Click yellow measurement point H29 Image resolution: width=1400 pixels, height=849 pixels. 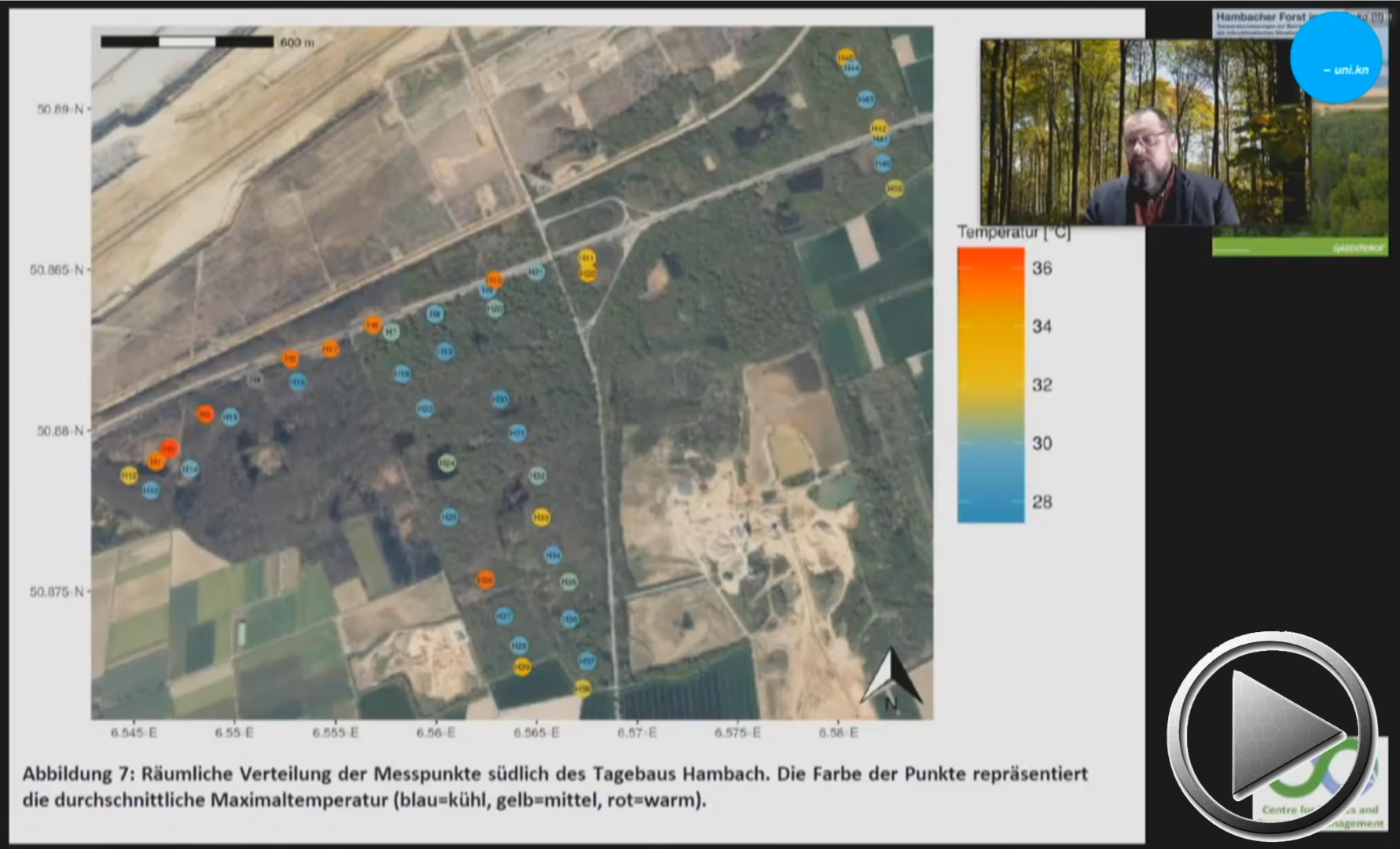click(522, 667)
